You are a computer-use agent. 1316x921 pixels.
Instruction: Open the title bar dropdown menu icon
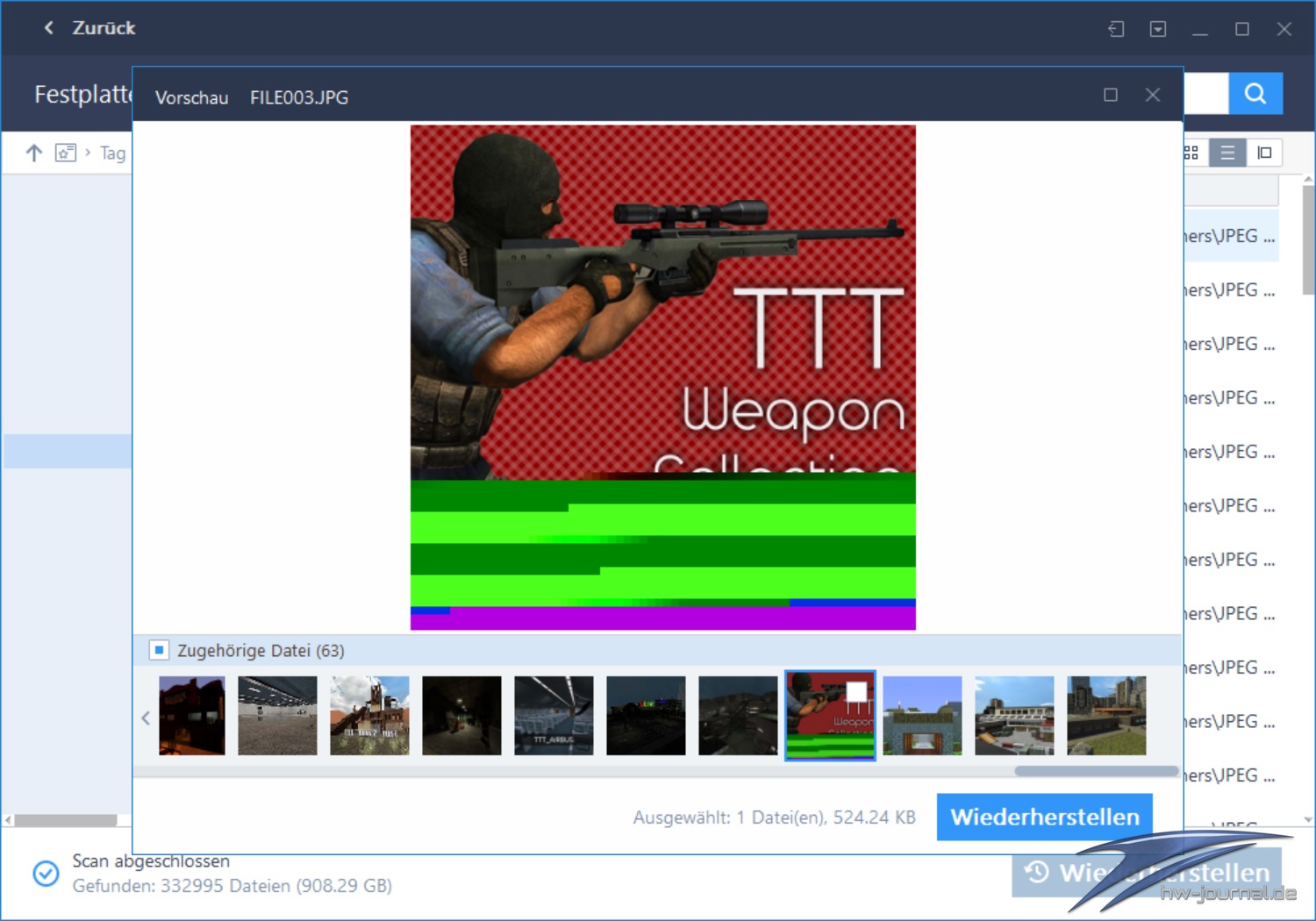tap(1158, 29)
